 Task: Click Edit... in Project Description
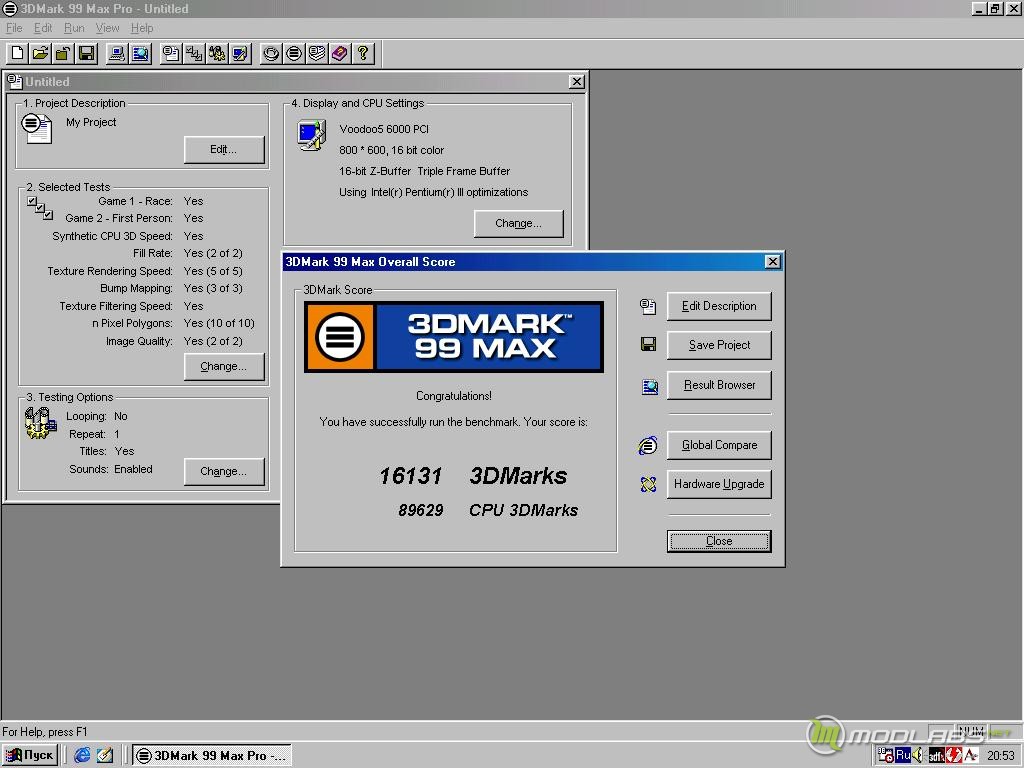[224, 150]
